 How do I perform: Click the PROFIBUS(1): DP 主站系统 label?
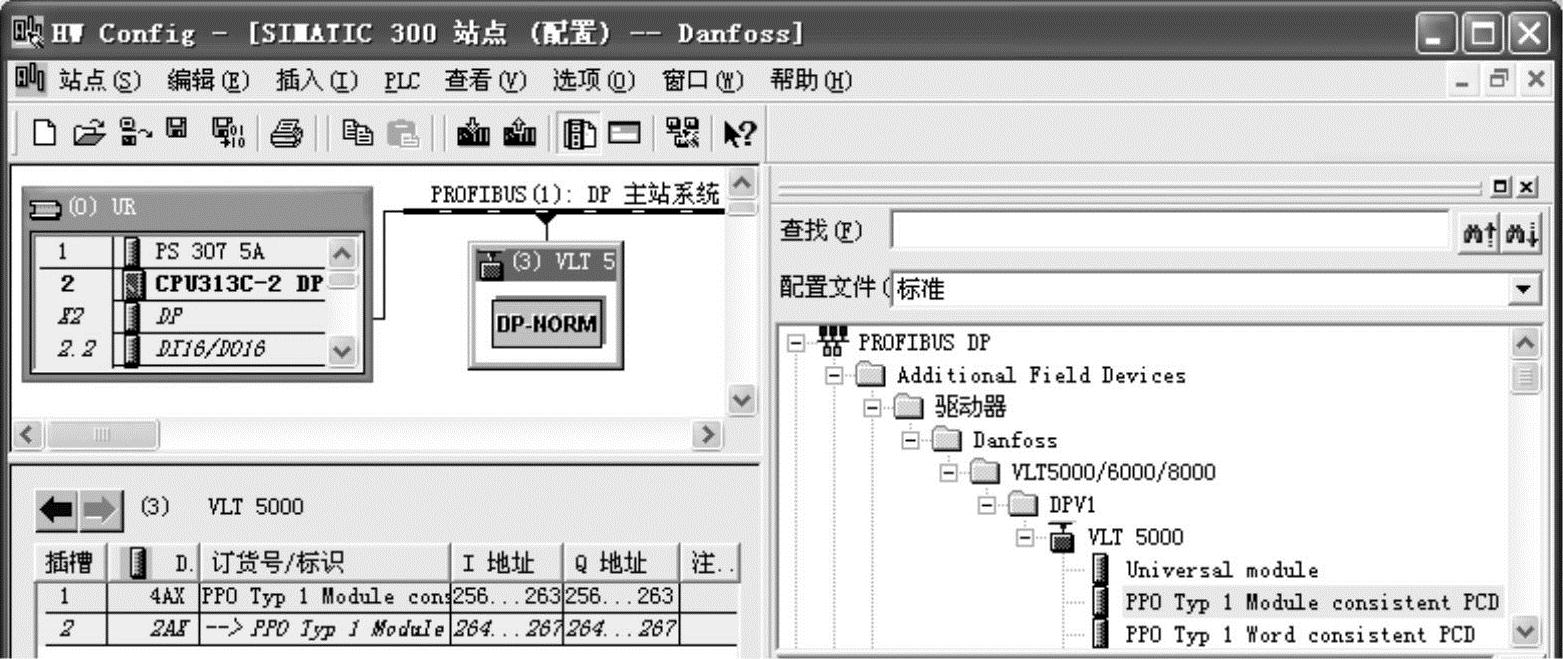[x=573, y=194]
